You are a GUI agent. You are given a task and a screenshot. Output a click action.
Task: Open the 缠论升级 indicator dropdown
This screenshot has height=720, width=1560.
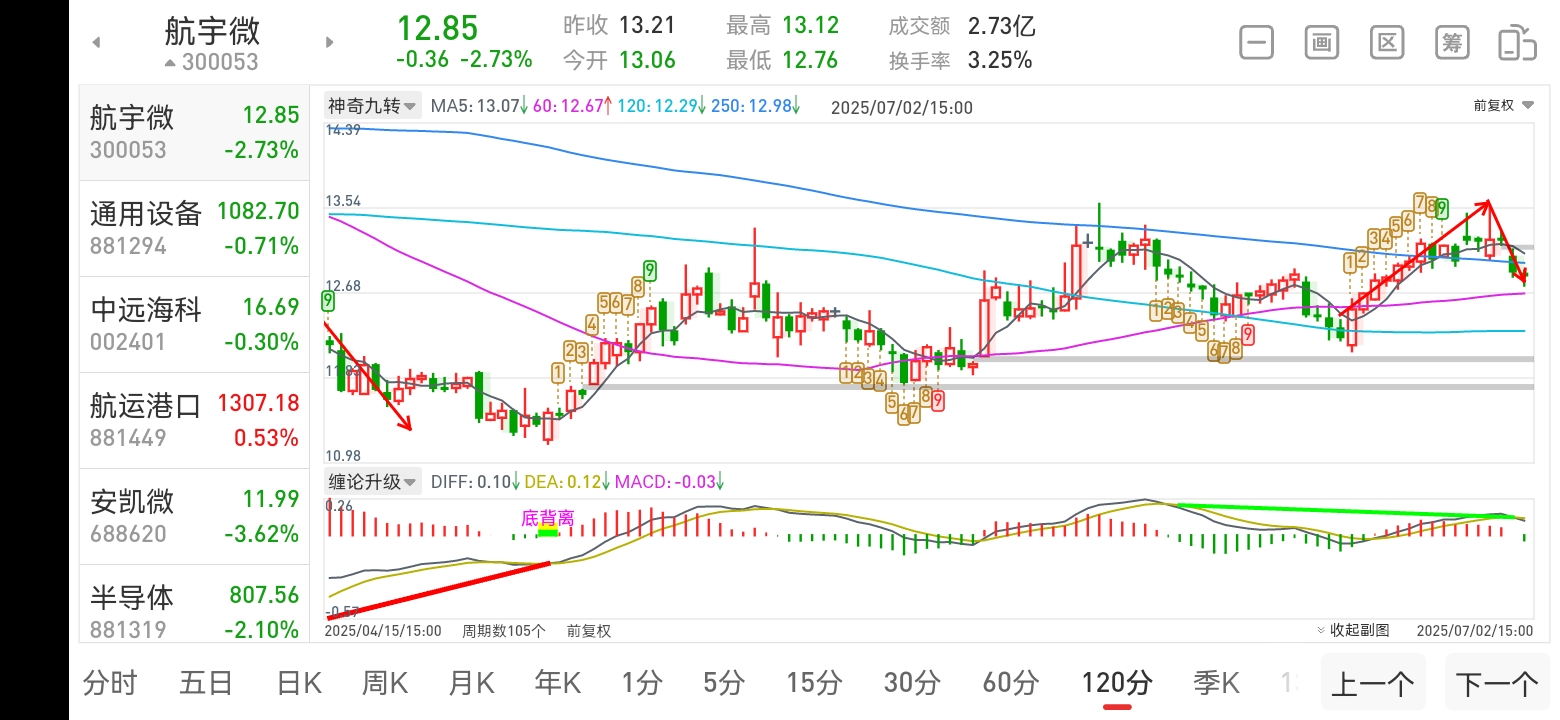point(373,481)
